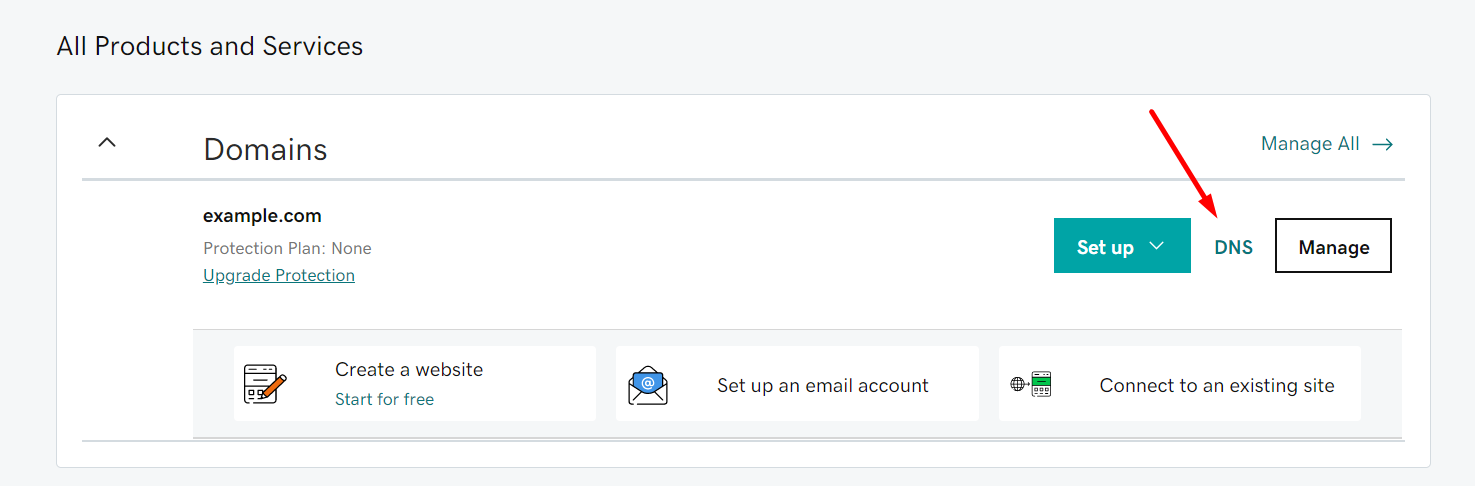Click the Protection Plan: None text

point(287,248)
